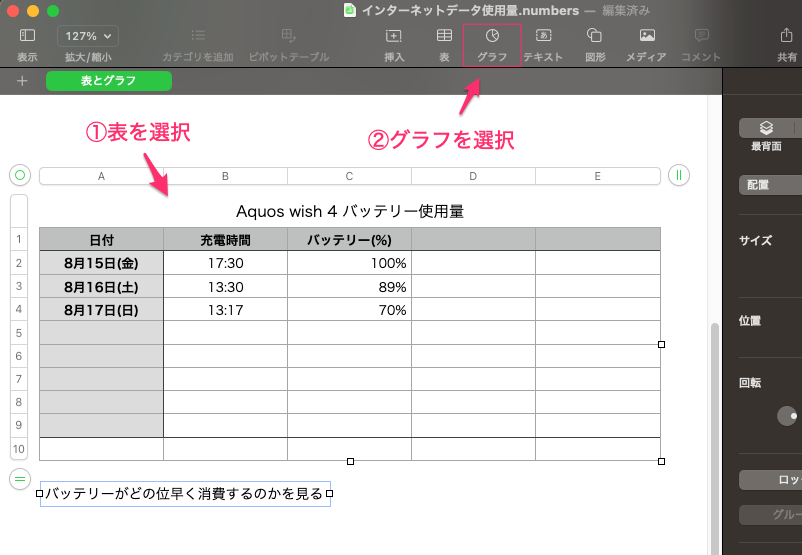The width and height of the screenshot is (802, 555).
Task: Click the ピボットテーブル toolbar icon
Action: tap(288, 35)
